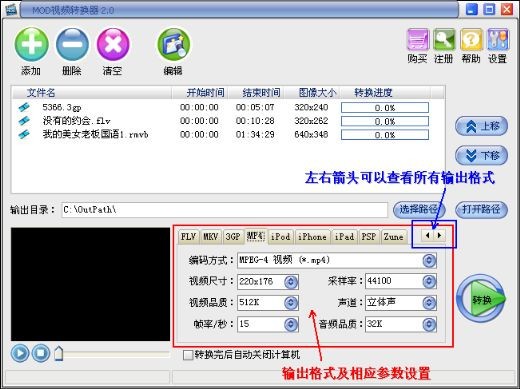Start conversion with the green 转换 button
520x389 pixels.
point(481,299)
